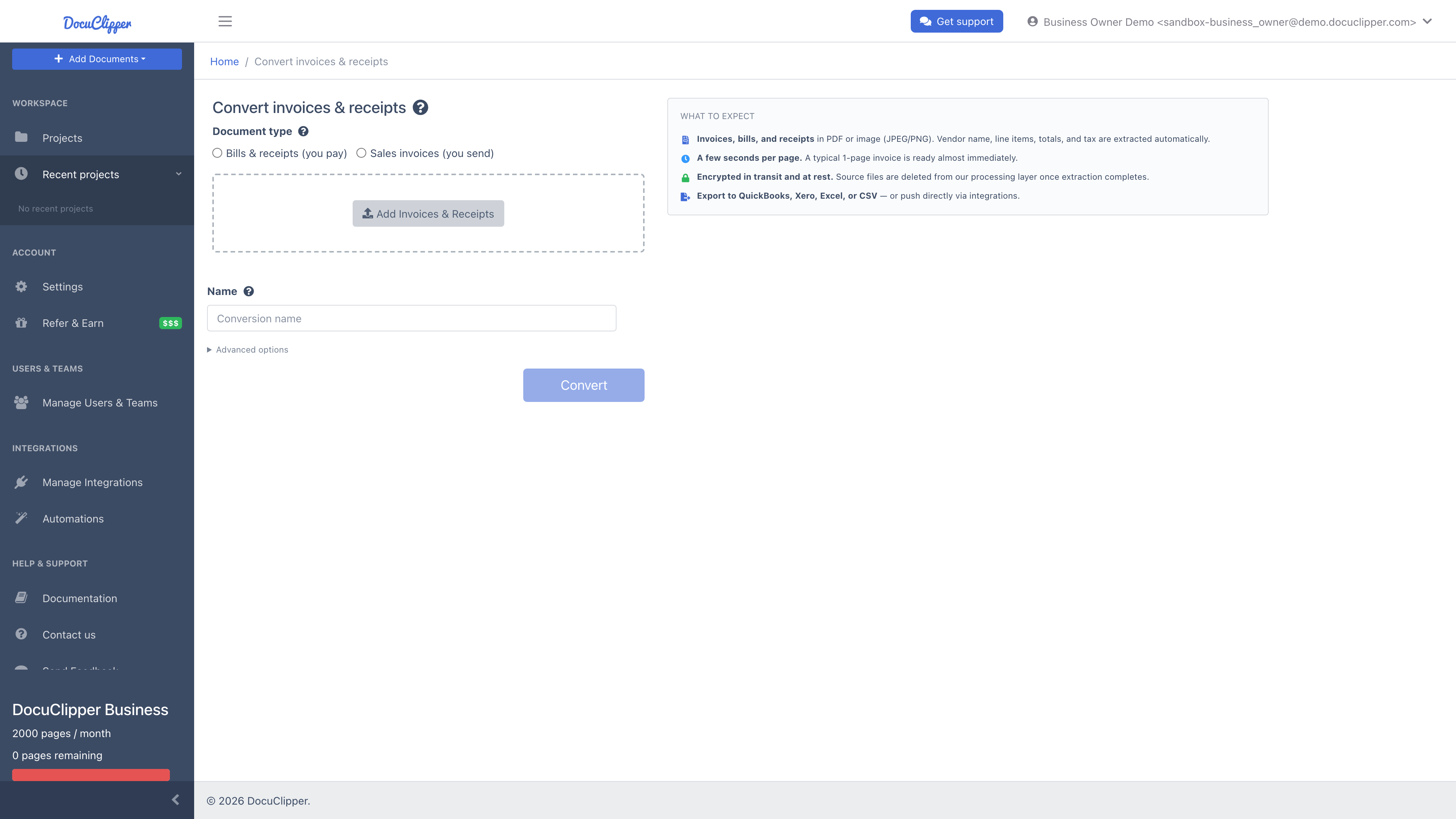
Task: Click the Manage Users & Teams people icon
Action: click(22, 402)
